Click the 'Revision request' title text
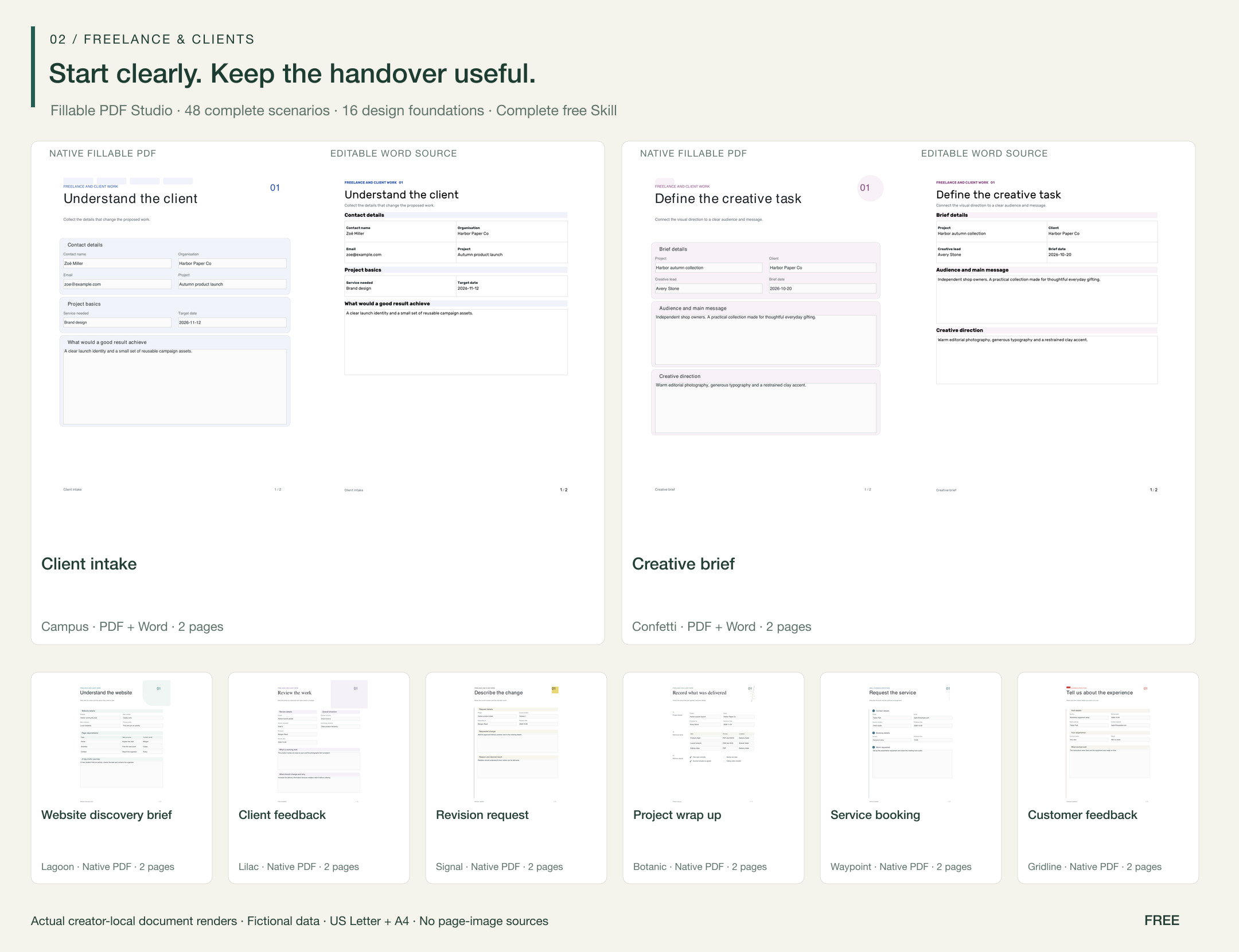This screenshot has height=952, width=1239. click(x=482, y=815)
